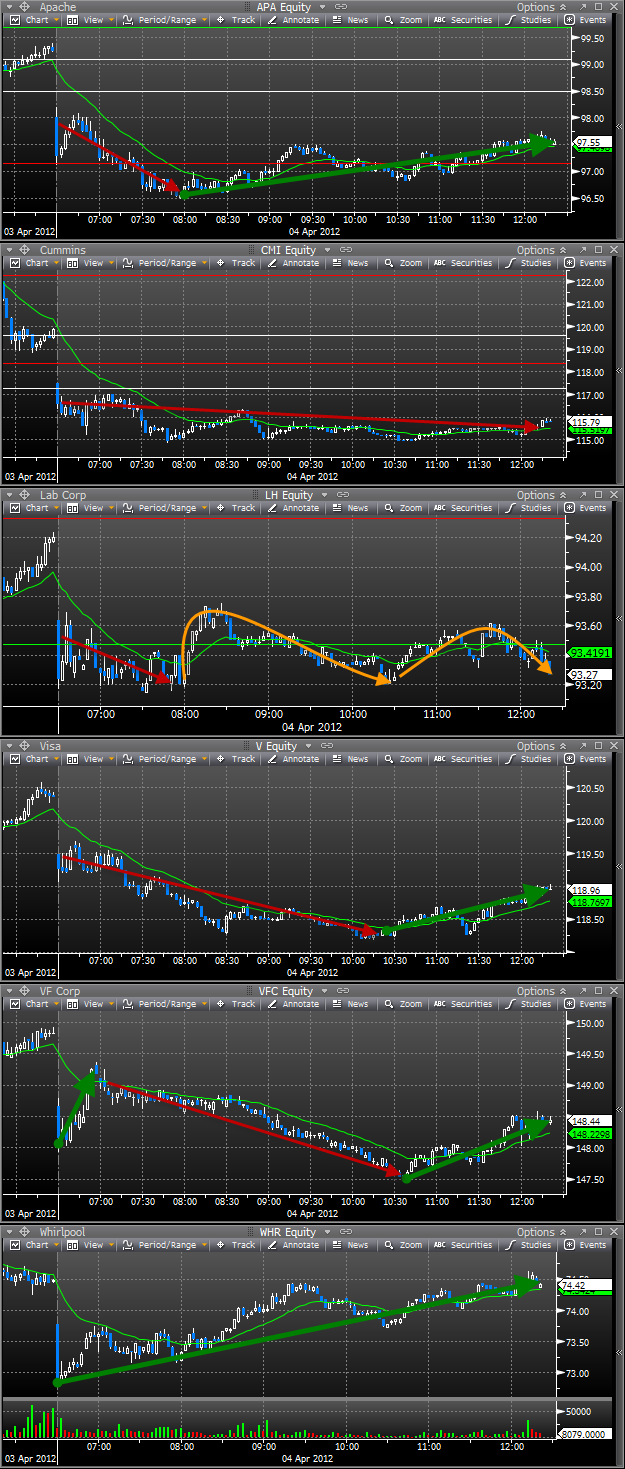Click the move handle beside Lab Corp title
Viewport: 625px width, 1469px height.
tap(24, 495)
